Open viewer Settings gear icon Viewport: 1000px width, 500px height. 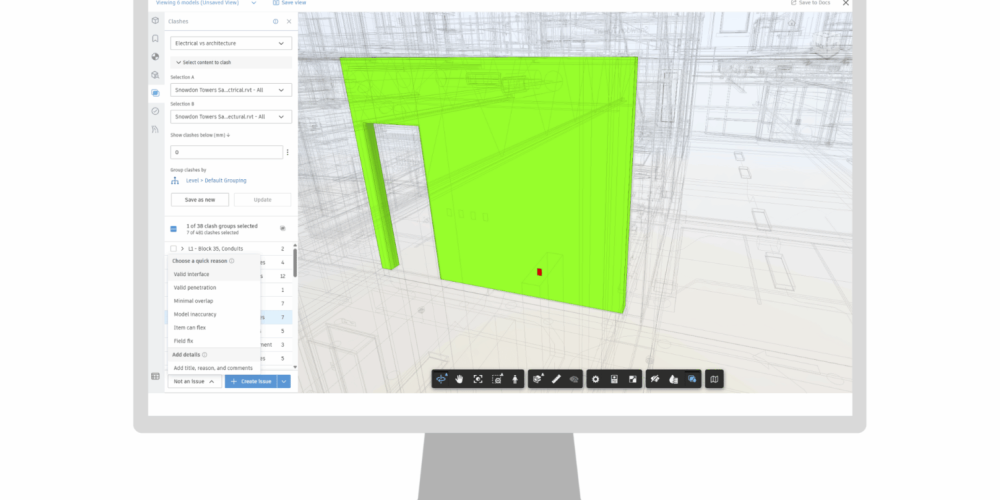click(595, 379)
